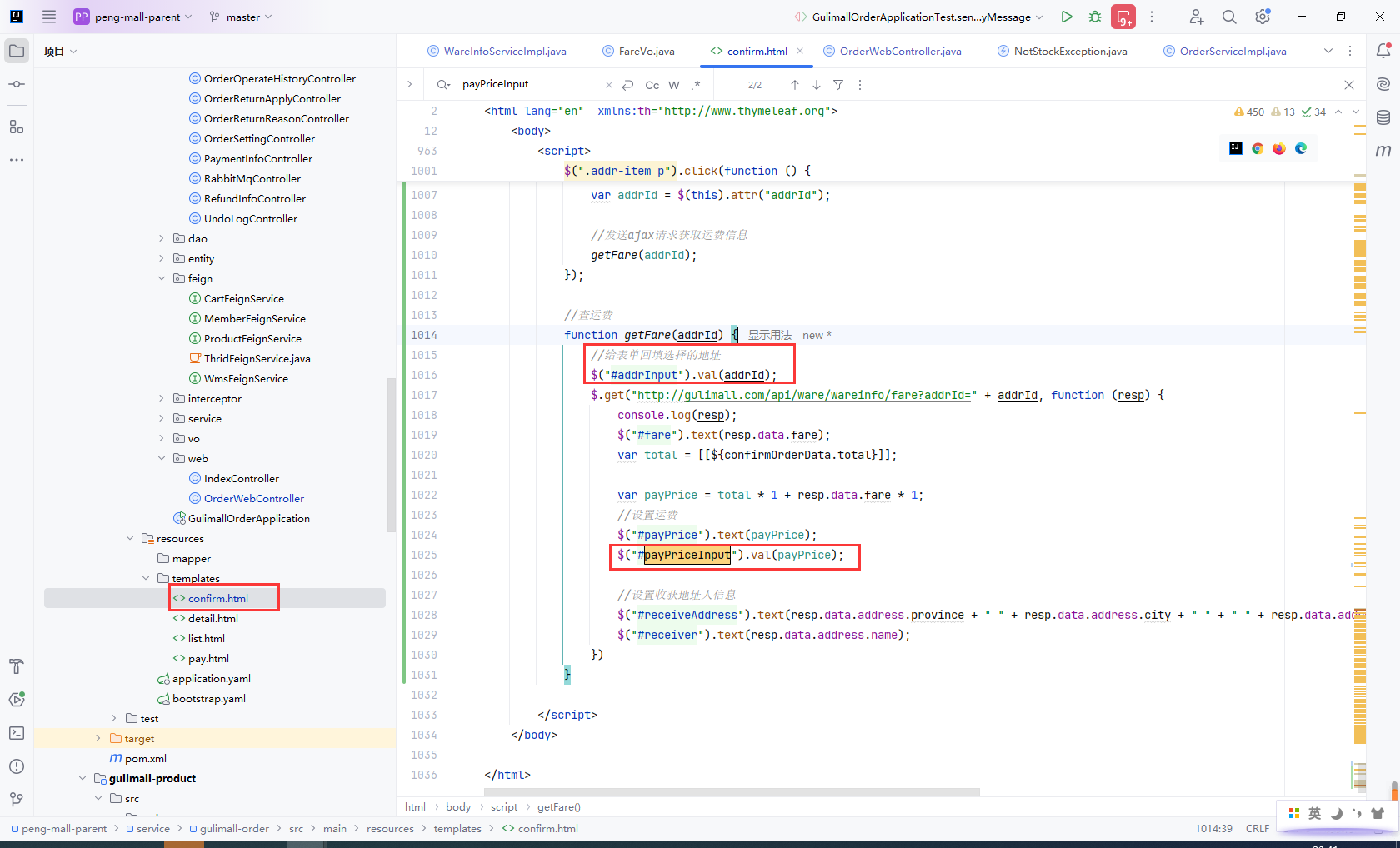Open page in Chrome browser
Viewport: 1400px width, 848px height.
(x=1257, y=148)
